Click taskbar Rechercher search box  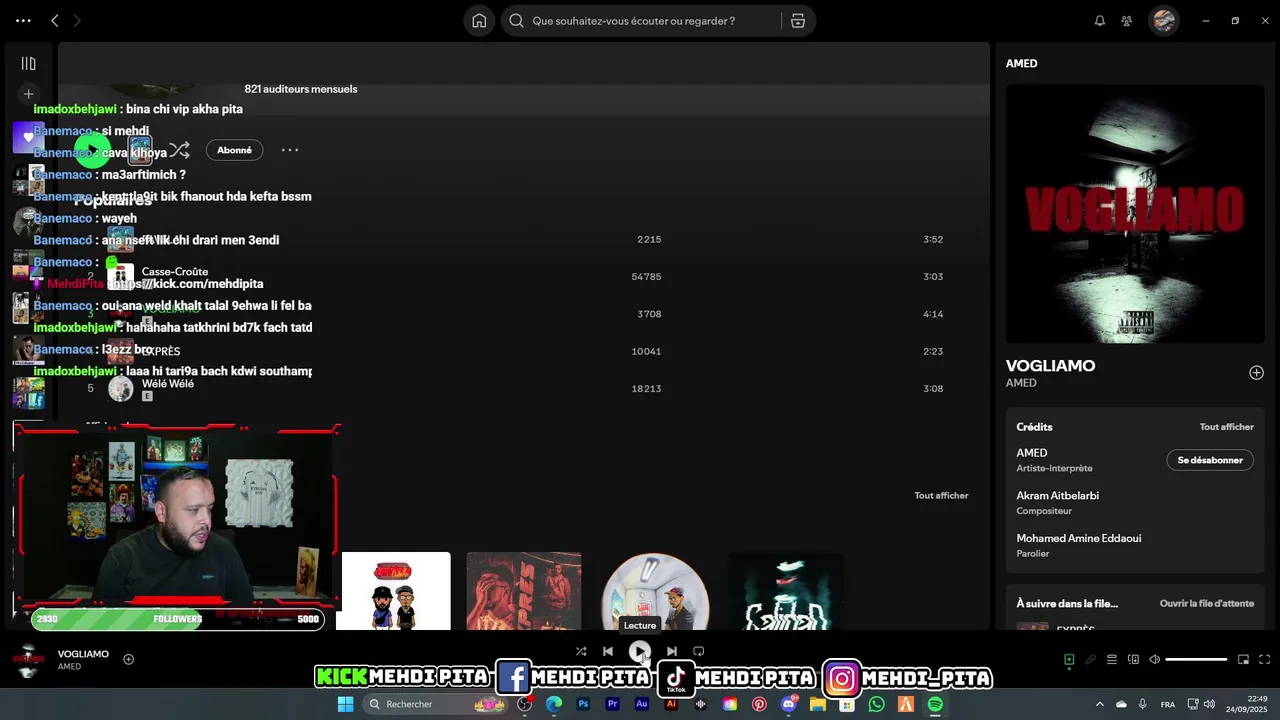tap(437, 704)
